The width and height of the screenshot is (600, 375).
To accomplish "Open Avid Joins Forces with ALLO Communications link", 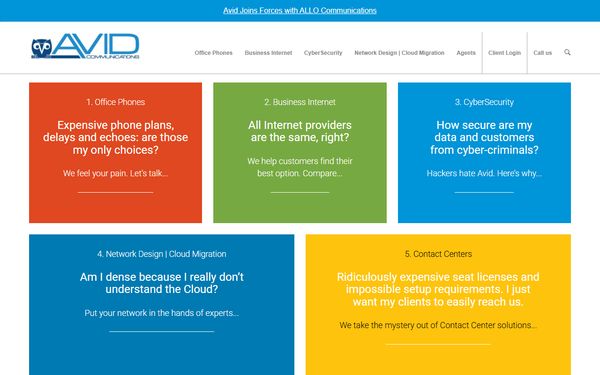I will [x=300, y=11].
